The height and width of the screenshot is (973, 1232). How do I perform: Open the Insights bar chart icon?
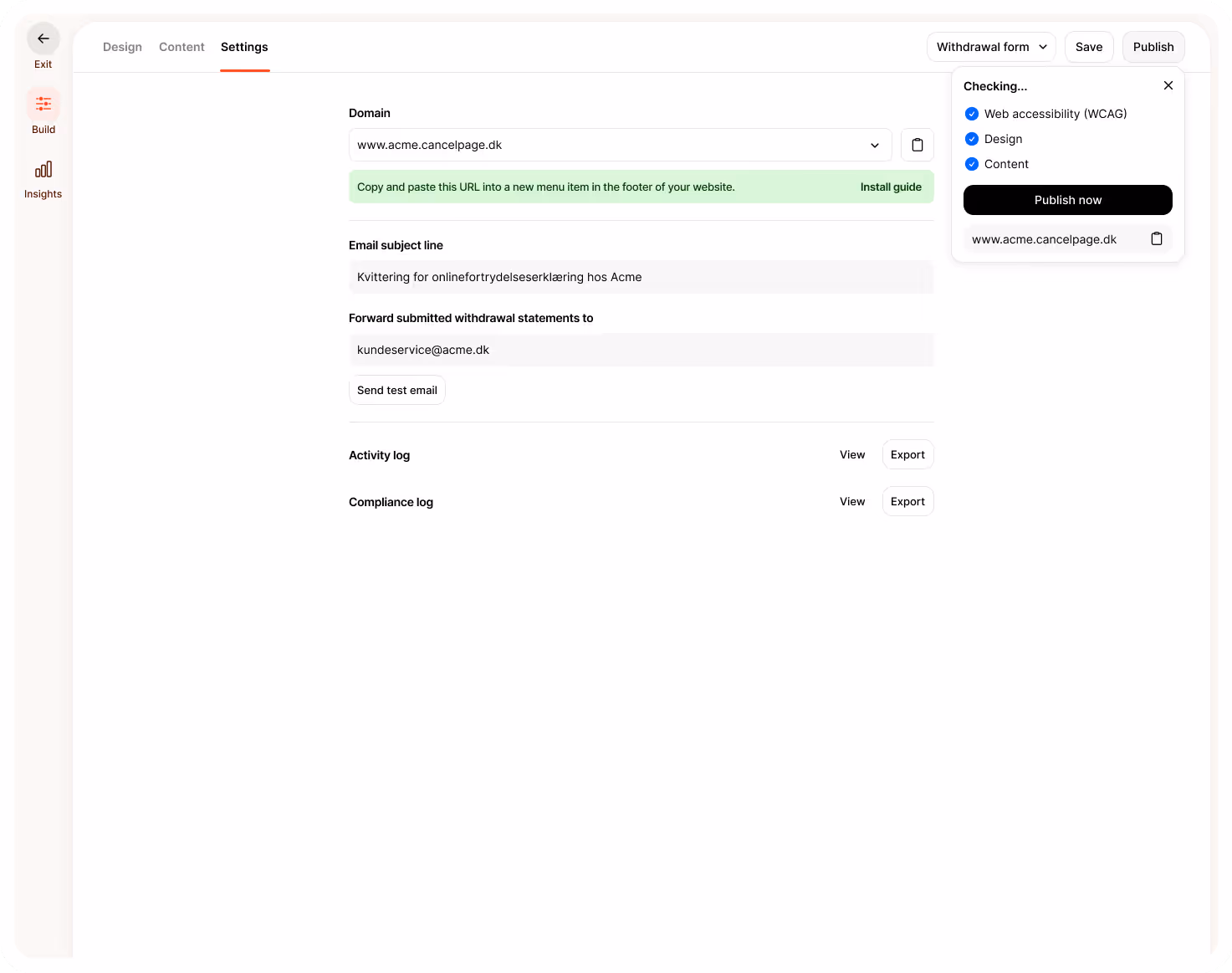43,170
